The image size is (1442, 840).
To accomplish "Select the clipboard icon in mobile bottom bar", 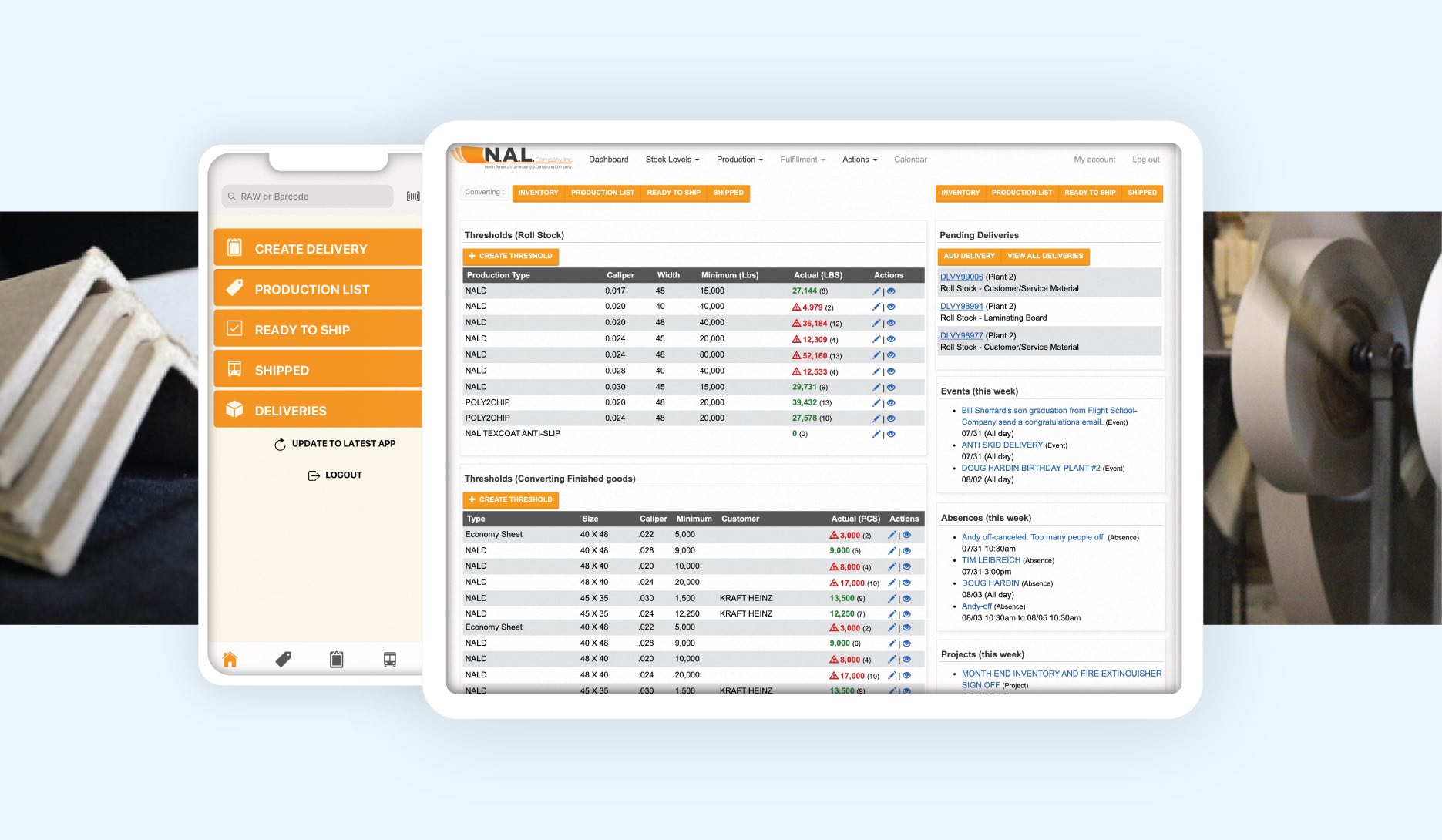I will click(337, 659).
